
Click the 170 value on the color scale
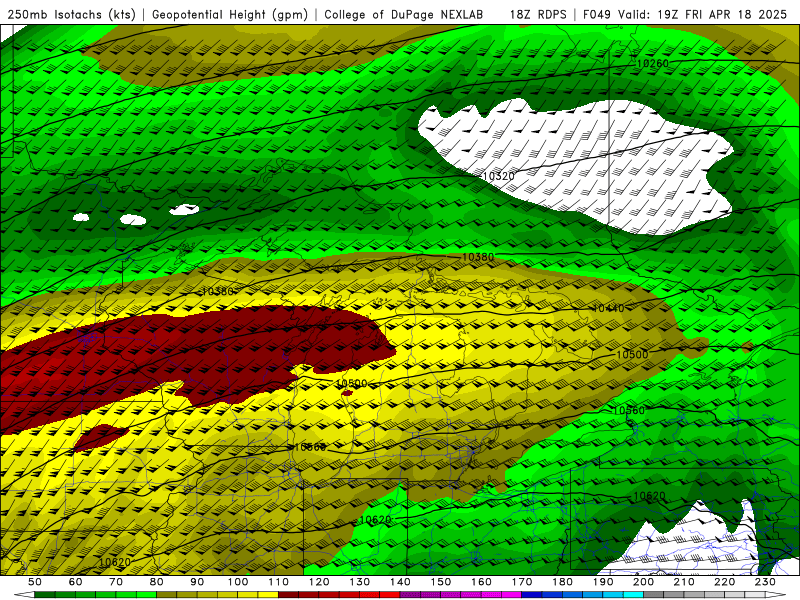tap(522, 582)
